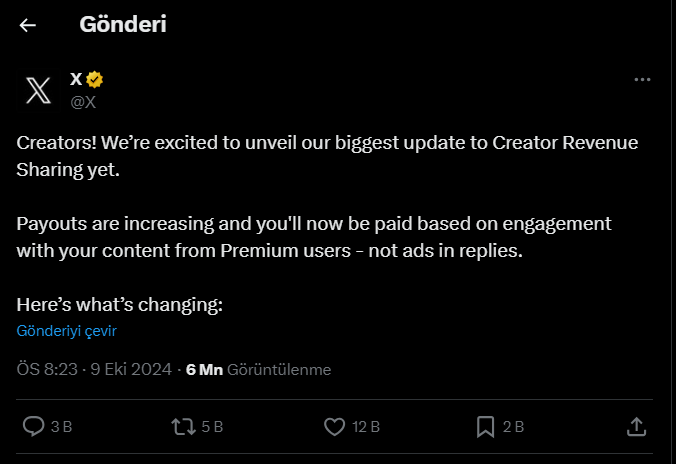Open the three-dot more options menu
This screenshot has height=464, width=676.
pos(643,80)
